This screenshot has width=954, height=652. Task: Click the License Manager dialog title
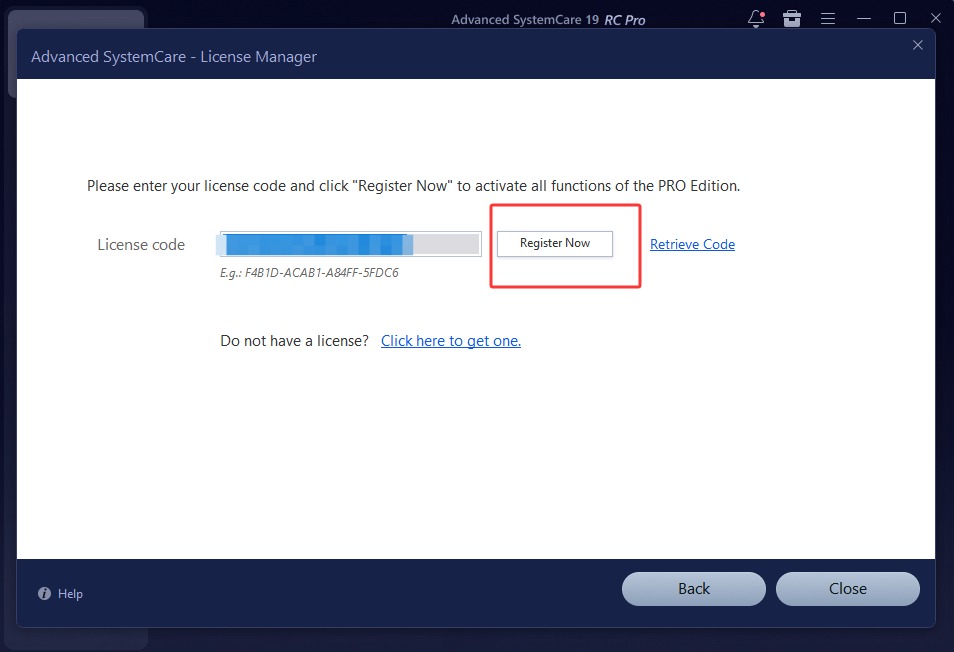(174, 57)
